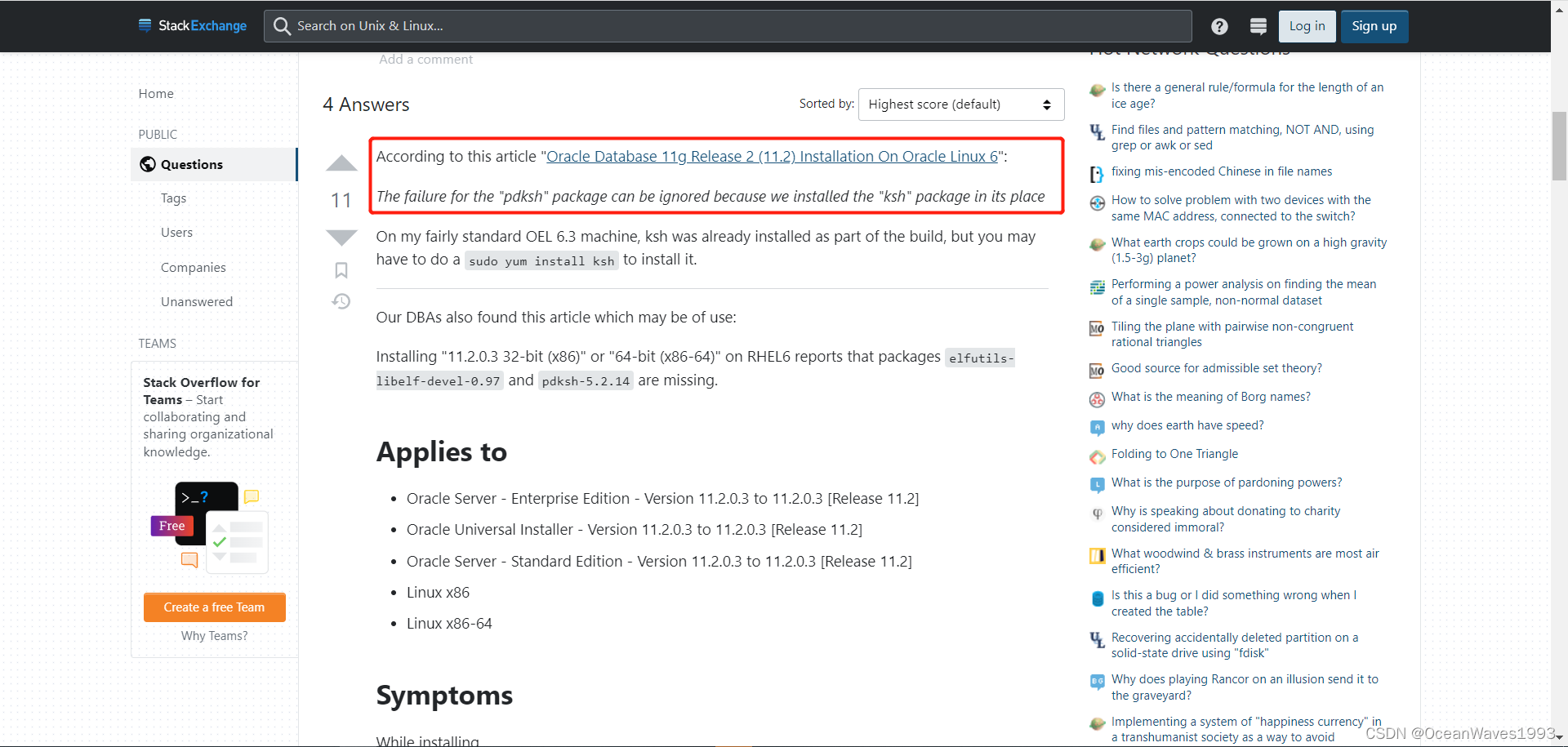
Task: Open the Why Teams? link
Action: click(214, 636)
